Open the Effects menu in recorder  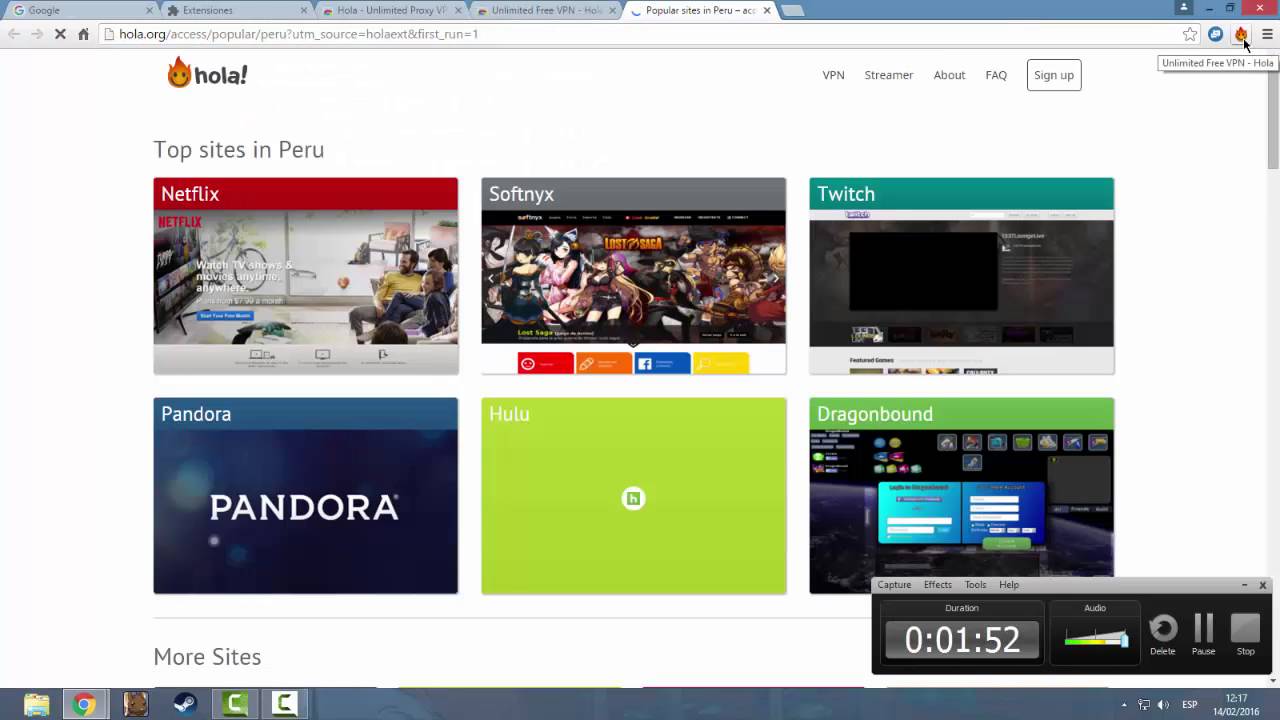coord(938,585)
